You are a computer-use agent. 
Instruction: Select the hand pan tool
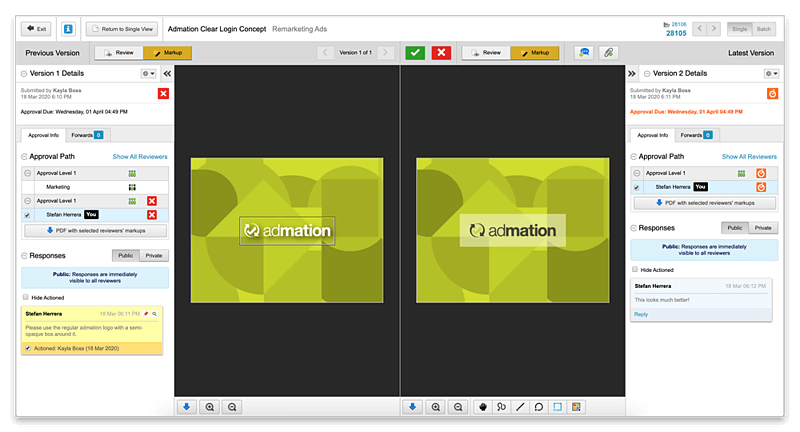pos(483,407)
